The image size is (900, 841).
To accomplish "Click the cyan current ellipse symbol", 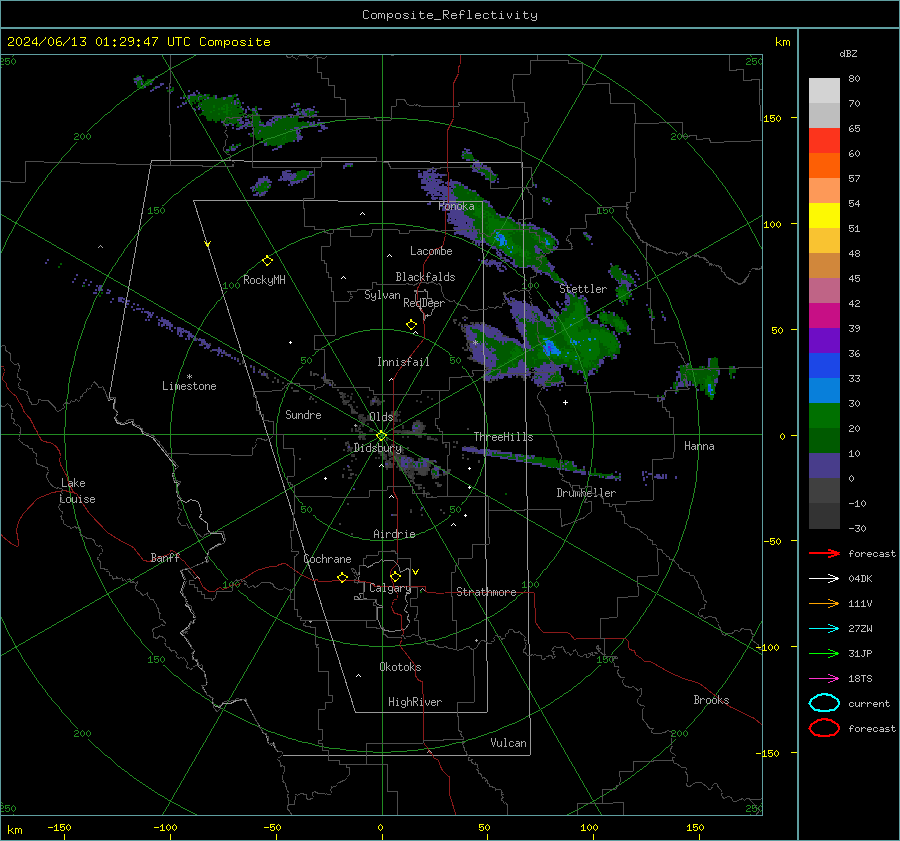I will click(x=824, y=703).
